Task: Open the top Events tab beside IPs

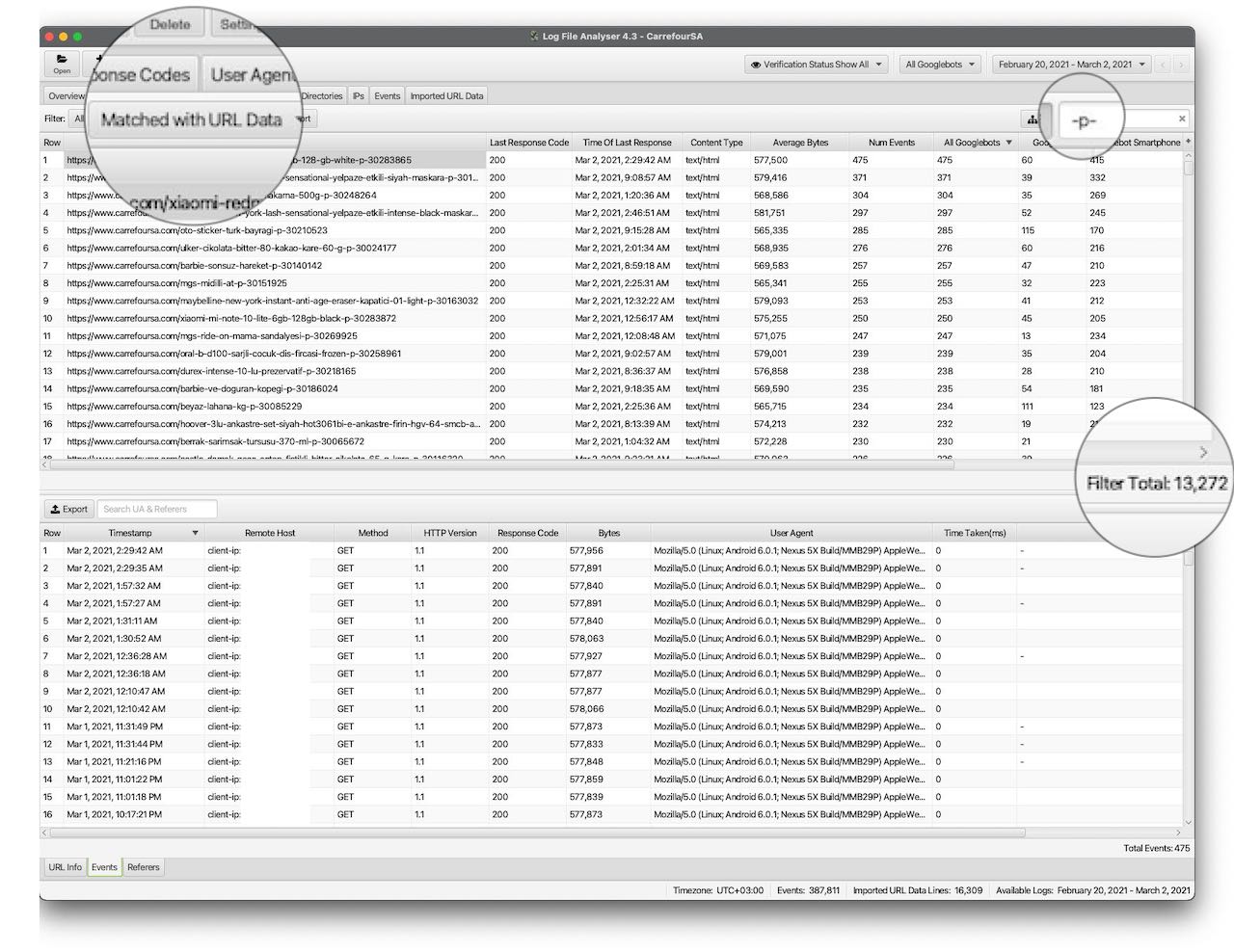Action: [x=388, y=96]
